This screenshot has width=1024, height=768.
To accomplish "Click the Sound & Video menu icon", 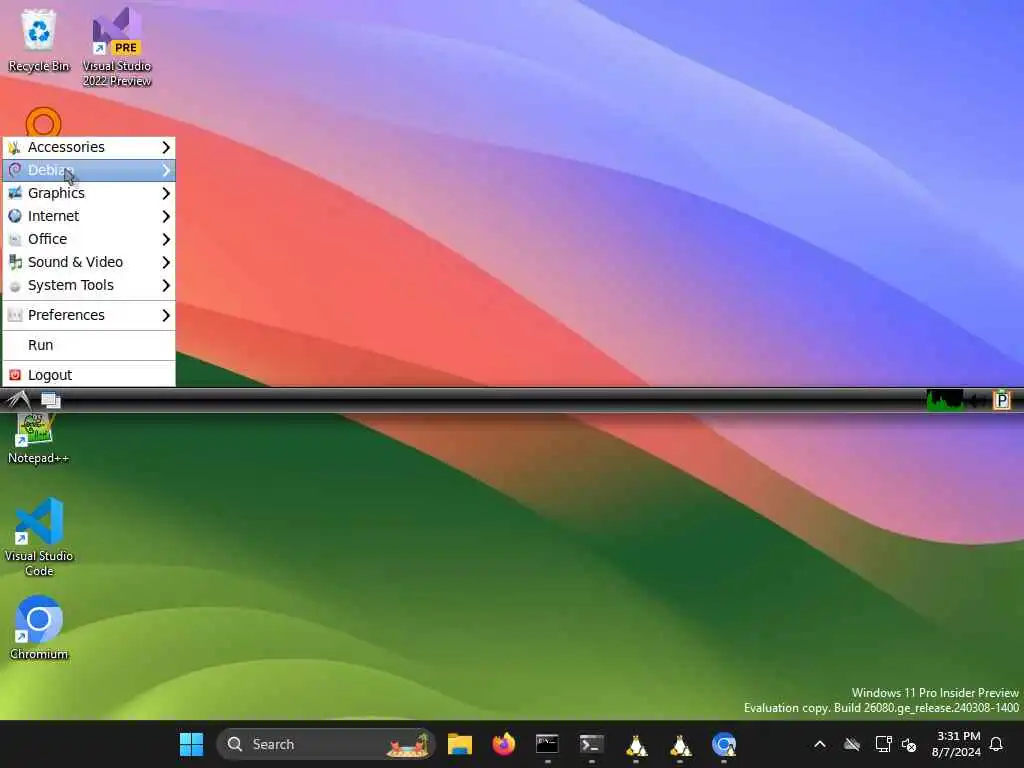I will click(x=15, y=262).
